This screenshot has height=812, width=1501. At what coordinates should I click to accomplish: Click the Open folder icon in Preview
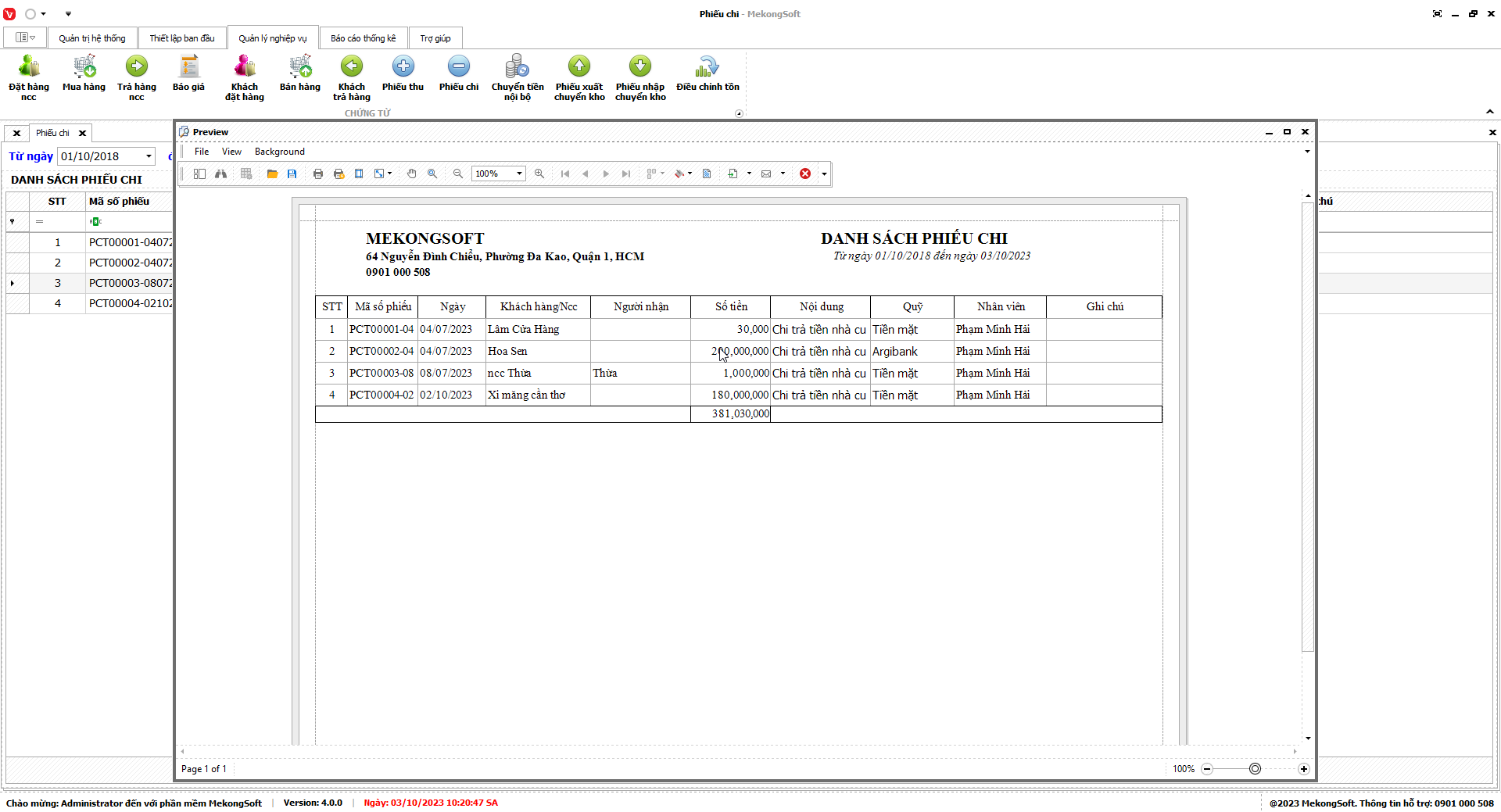click(x=272, y=174)
